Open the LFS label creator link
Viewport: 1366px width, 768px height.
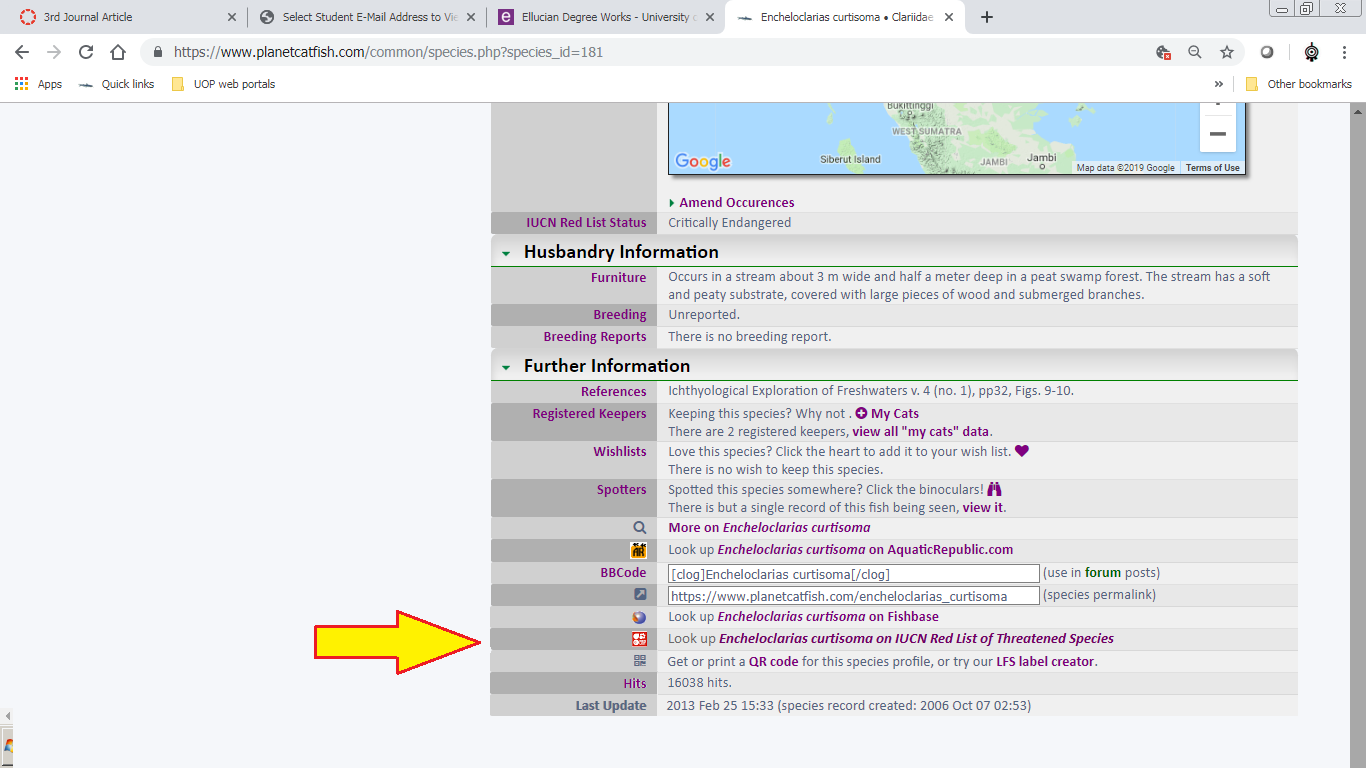click(1045, 662)
